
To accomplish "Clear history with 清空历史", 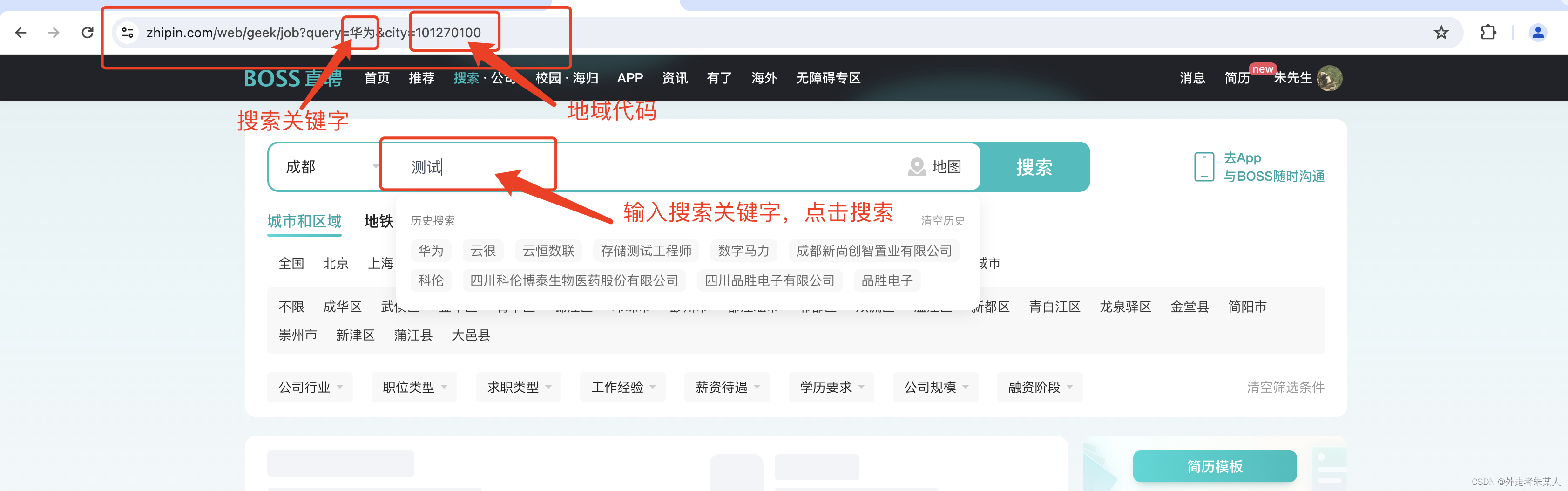I will [943, 220].
